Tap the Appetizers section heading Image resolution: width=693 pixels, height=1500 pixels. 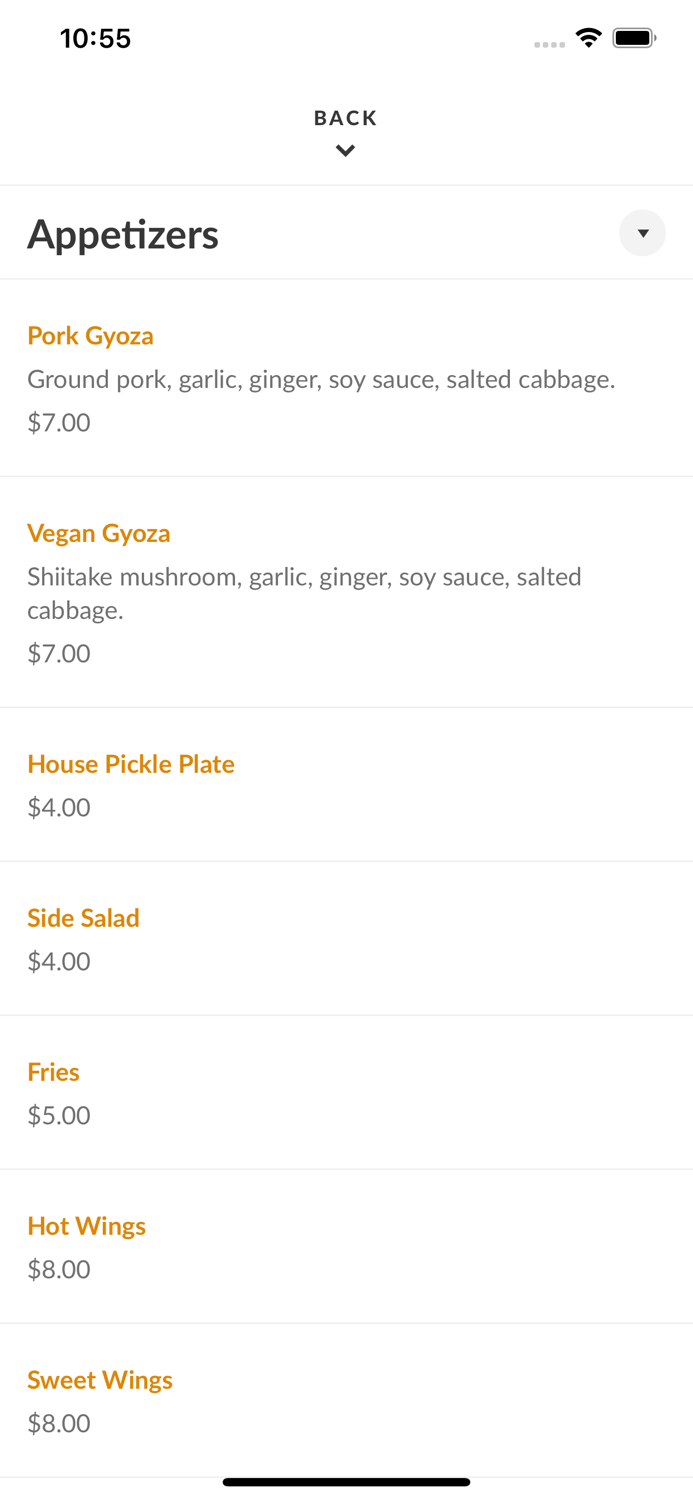123,234
